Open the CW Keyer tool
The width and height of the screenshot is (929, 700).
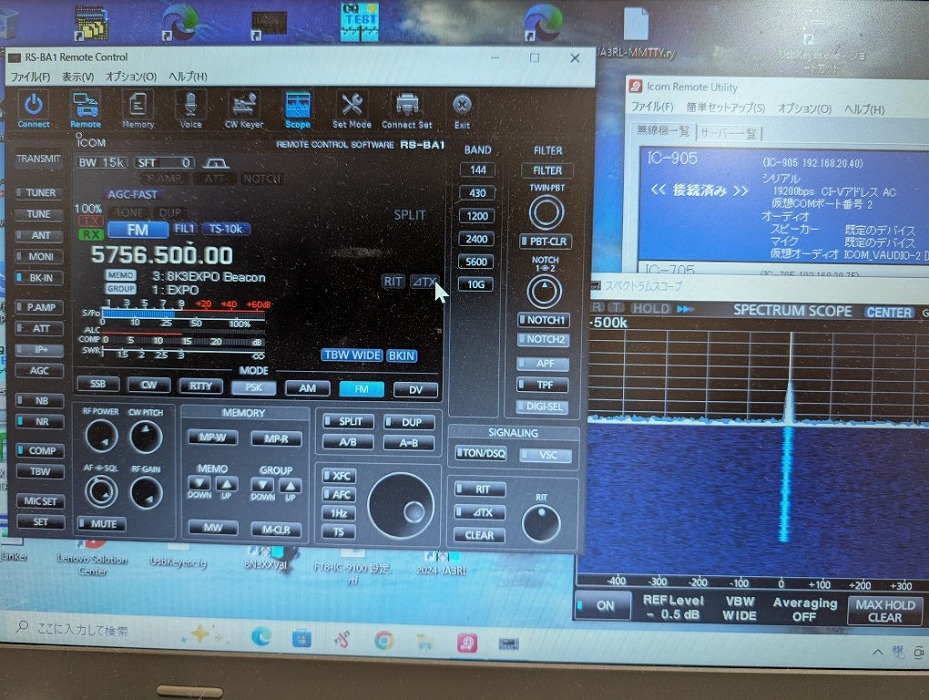pyautogui.click(x=245, y=108)
